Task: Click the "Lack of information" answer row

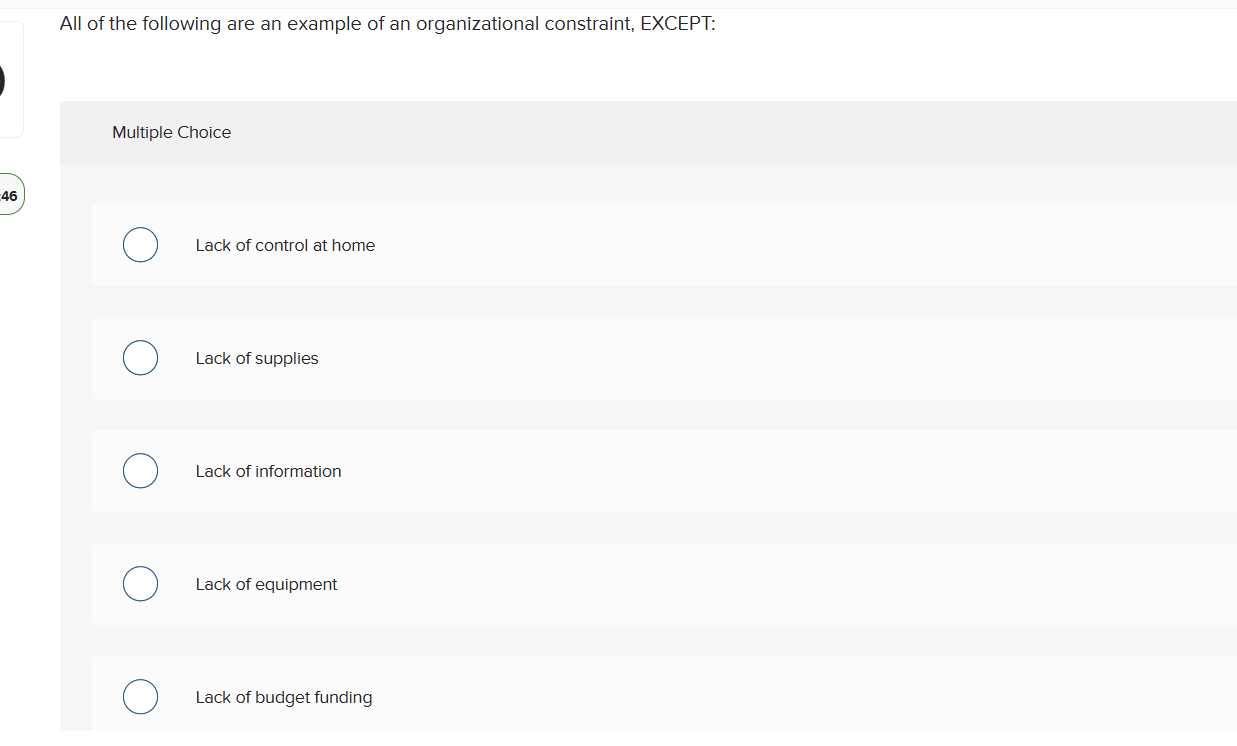Action: click(500, 470)
